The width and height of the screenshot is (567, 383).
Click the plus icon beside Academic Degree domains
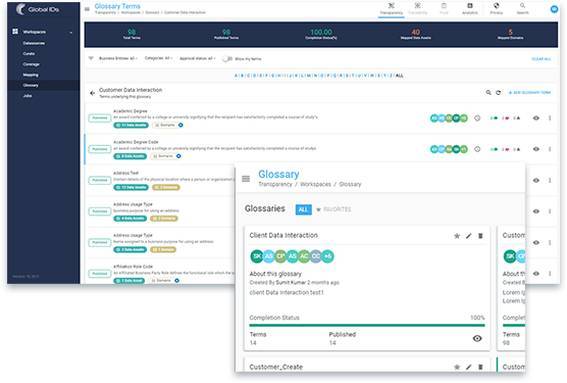[181, 125]
